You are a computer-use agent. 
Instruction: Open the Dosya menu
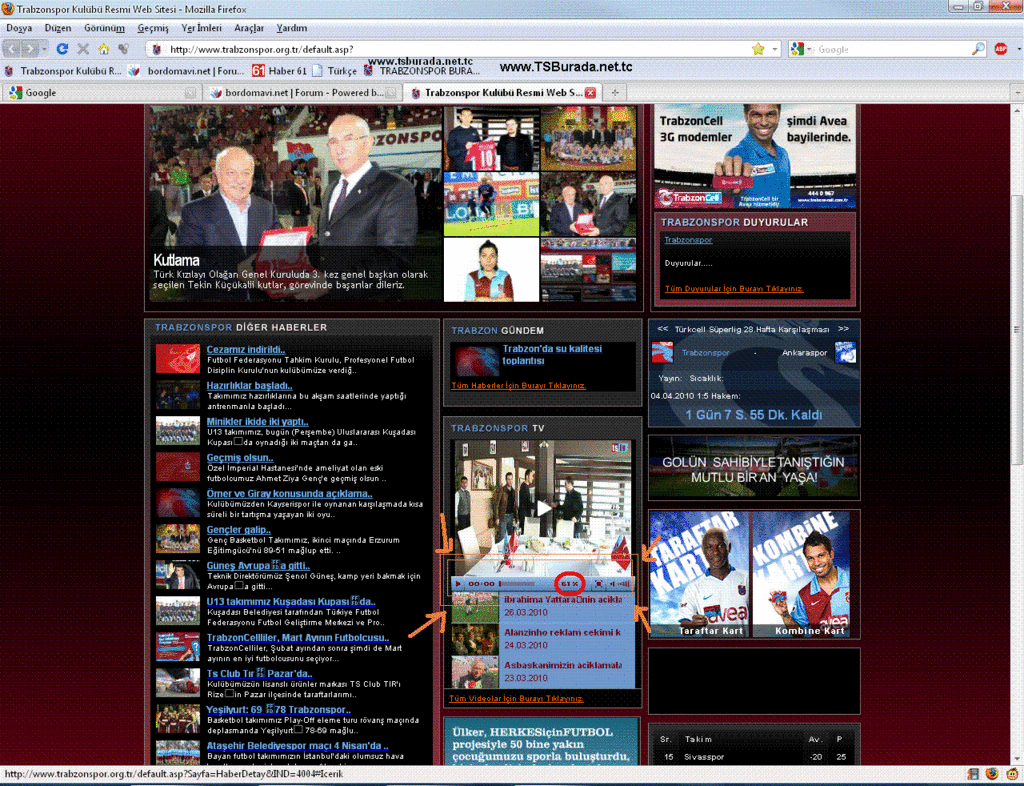pyautogui.click(x=19, y=28)
